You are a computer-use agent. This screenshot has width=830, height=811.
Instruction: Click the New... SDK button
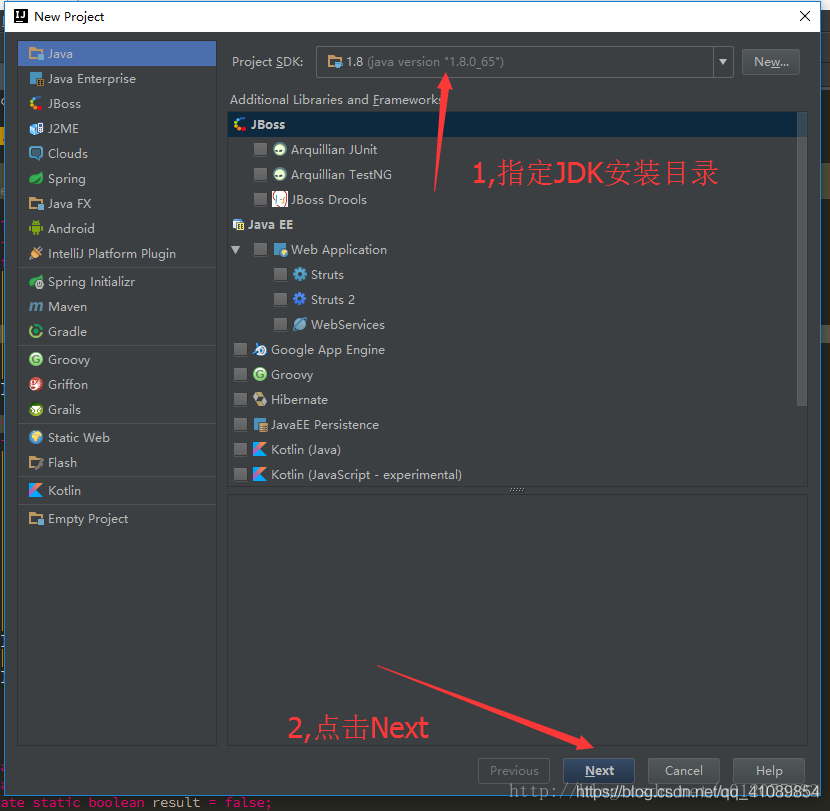pos(771,62)
